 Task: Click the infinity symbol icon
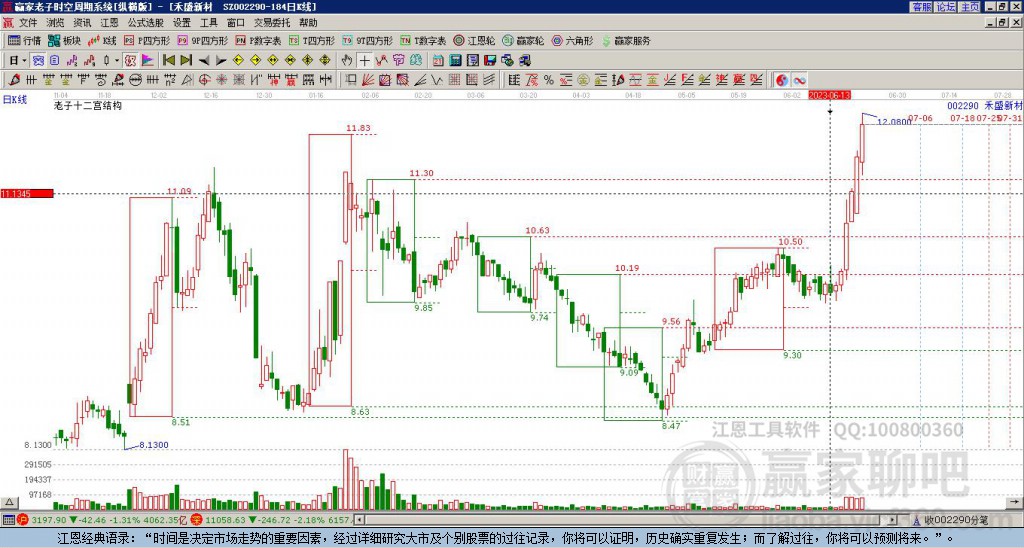799,80
